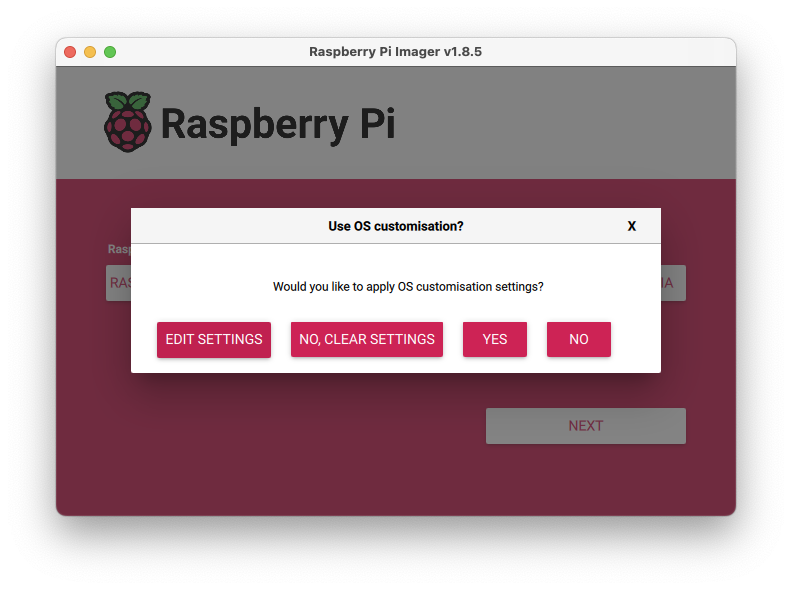Viewport: 792px width, 590px height.
Task: Open the partially hidden storage selector on right
Action: [672, 283]
